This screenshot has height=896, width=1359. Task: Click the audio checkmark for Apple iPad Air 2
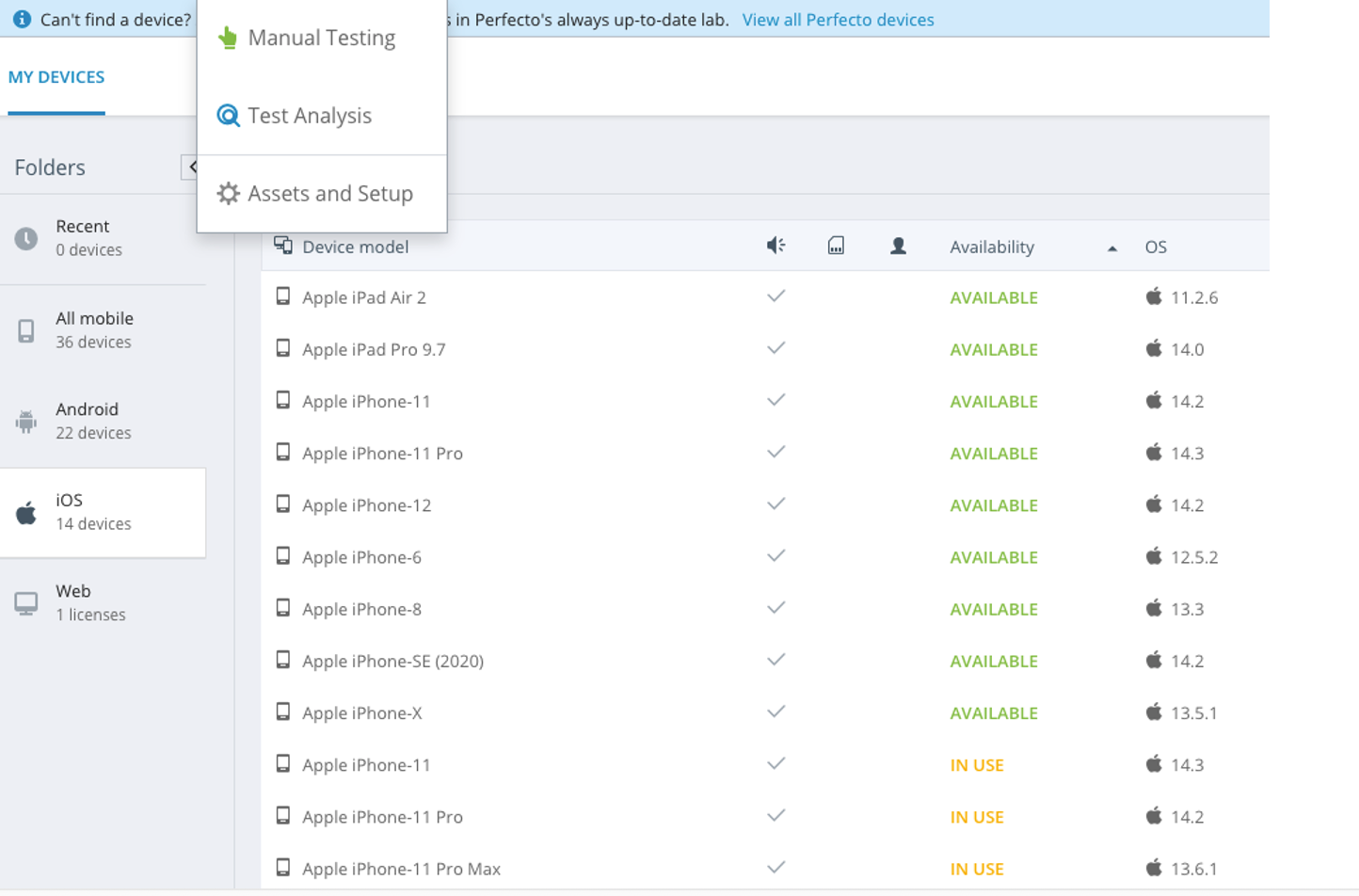[775, 296]
